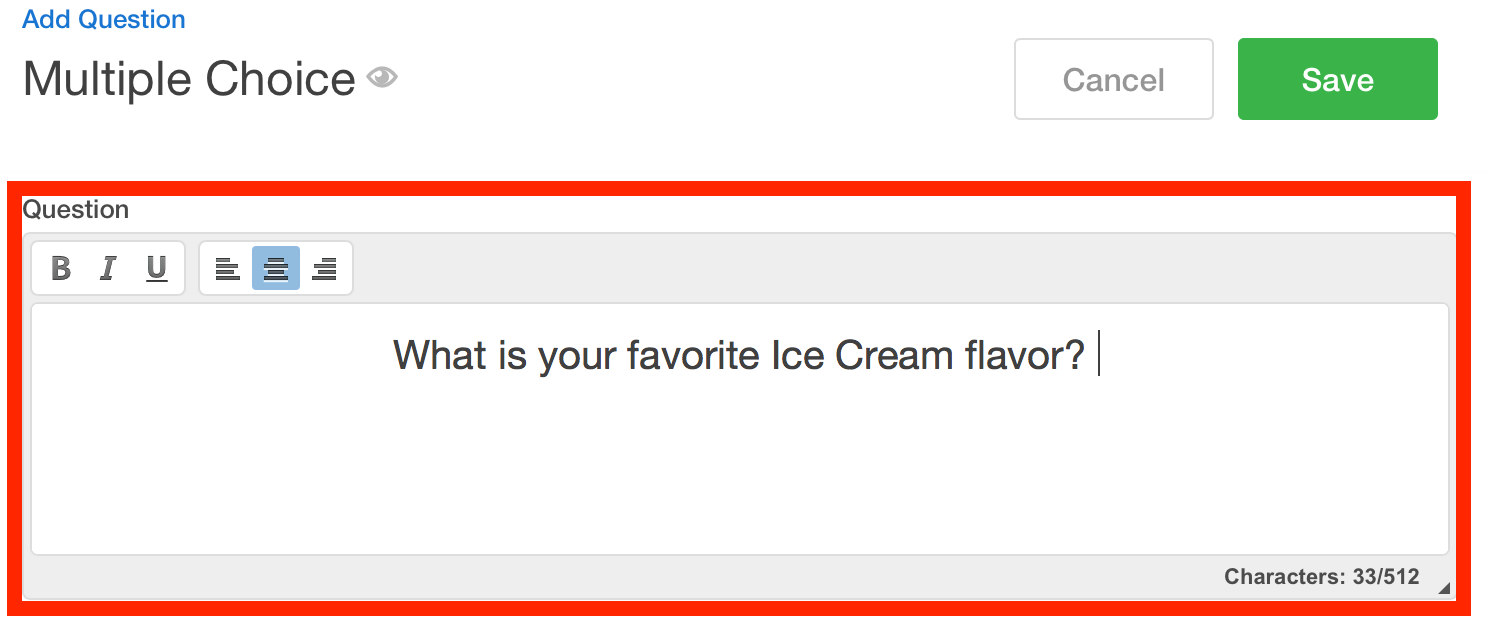Place cursor on the word favorite
Viewport: 1488px width, 630px height.
(x=693, y=355)
